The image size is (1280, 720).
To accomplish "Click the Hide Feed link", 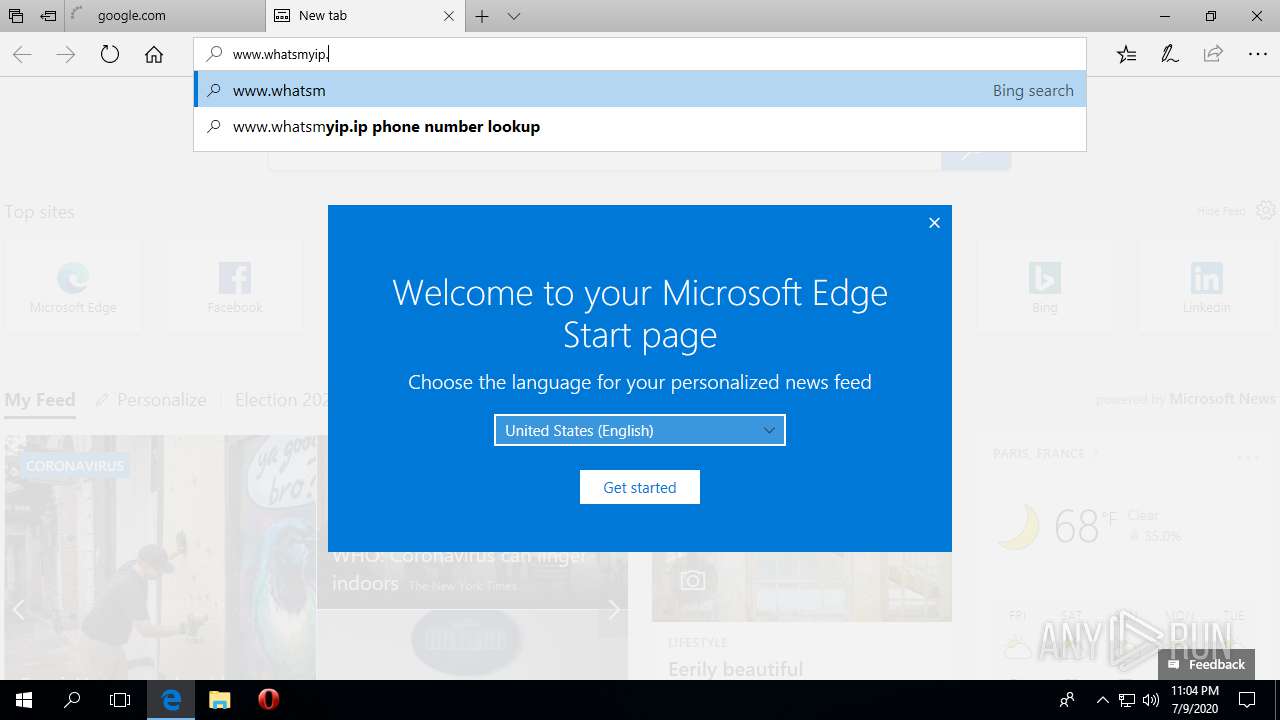I will tap(1221, 211).
